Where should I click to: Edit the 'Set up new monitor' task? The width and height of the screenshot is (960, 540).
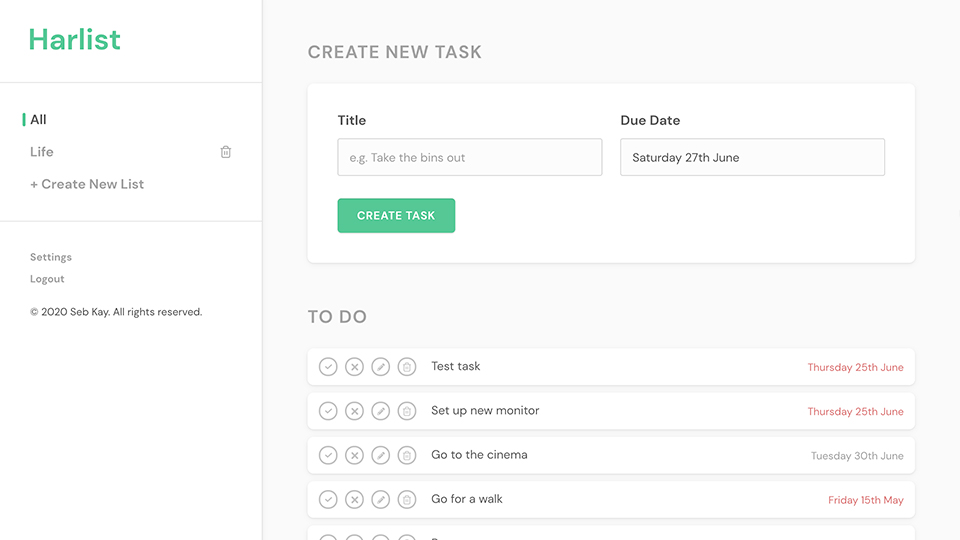380,411
